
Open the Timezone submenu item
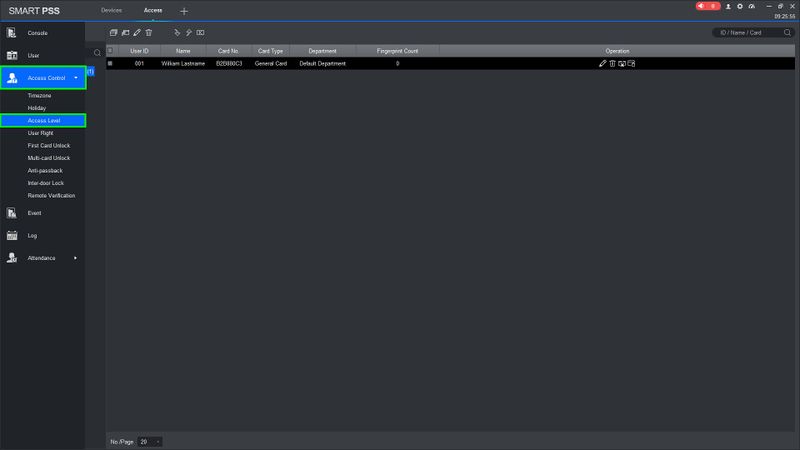(39, 95)
